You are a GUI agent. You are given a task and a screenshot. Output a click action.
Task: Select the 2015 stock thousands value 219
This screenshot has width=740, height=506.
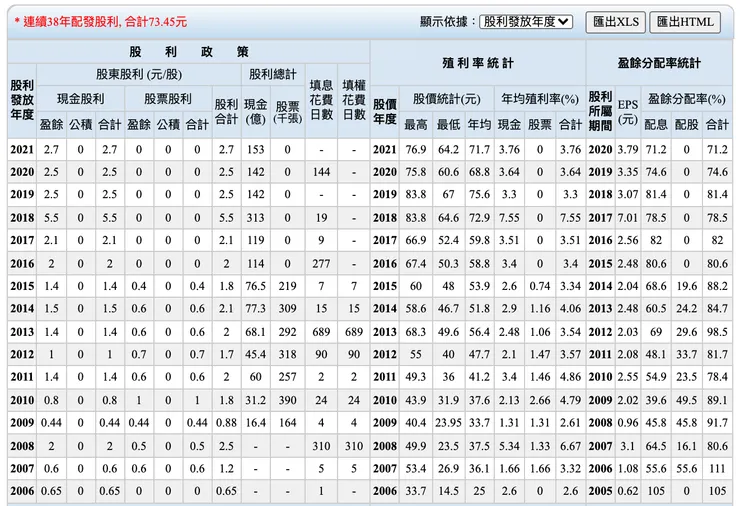287,286
